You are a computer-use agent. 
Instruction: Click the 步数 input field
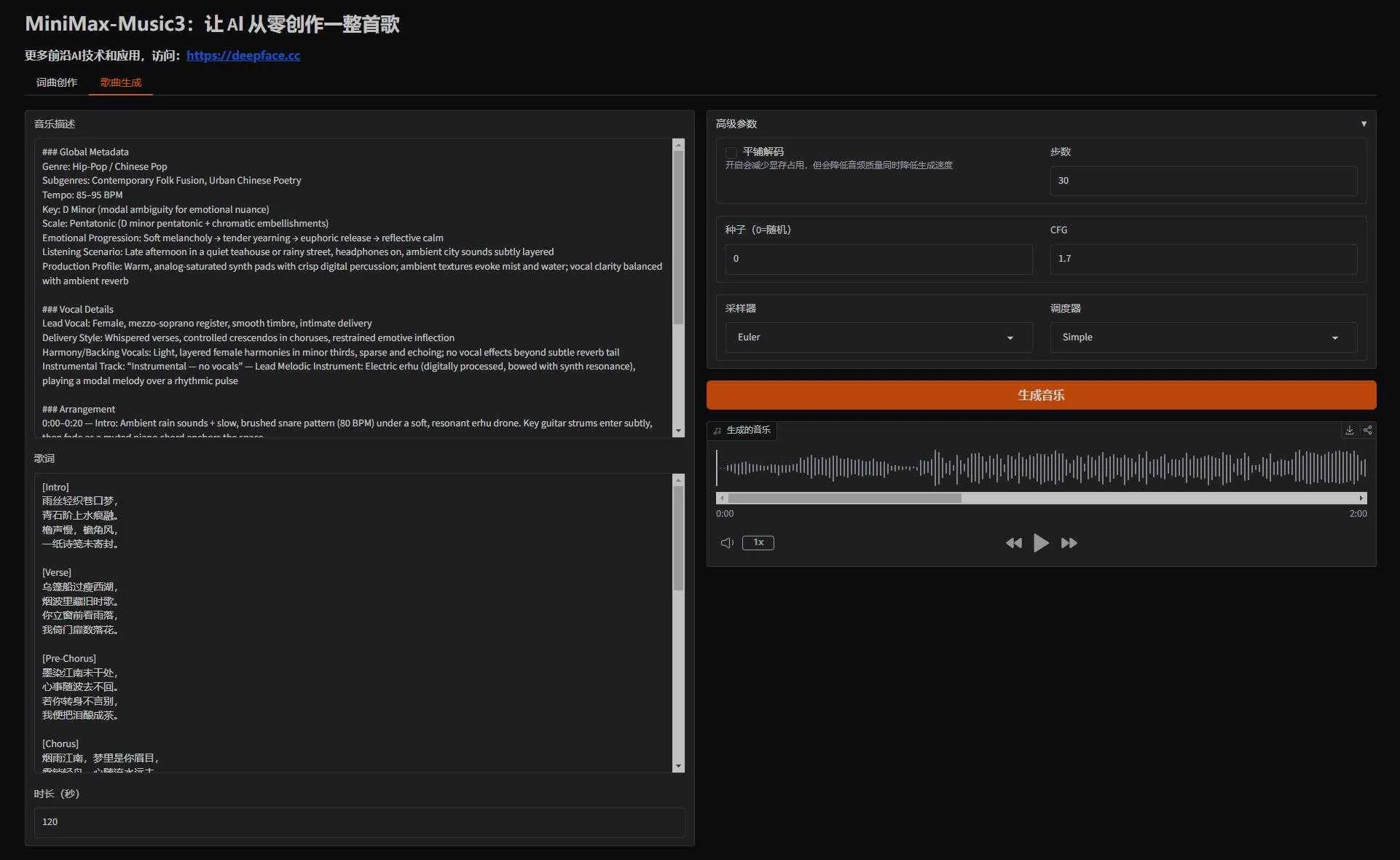pos(1203,181)
